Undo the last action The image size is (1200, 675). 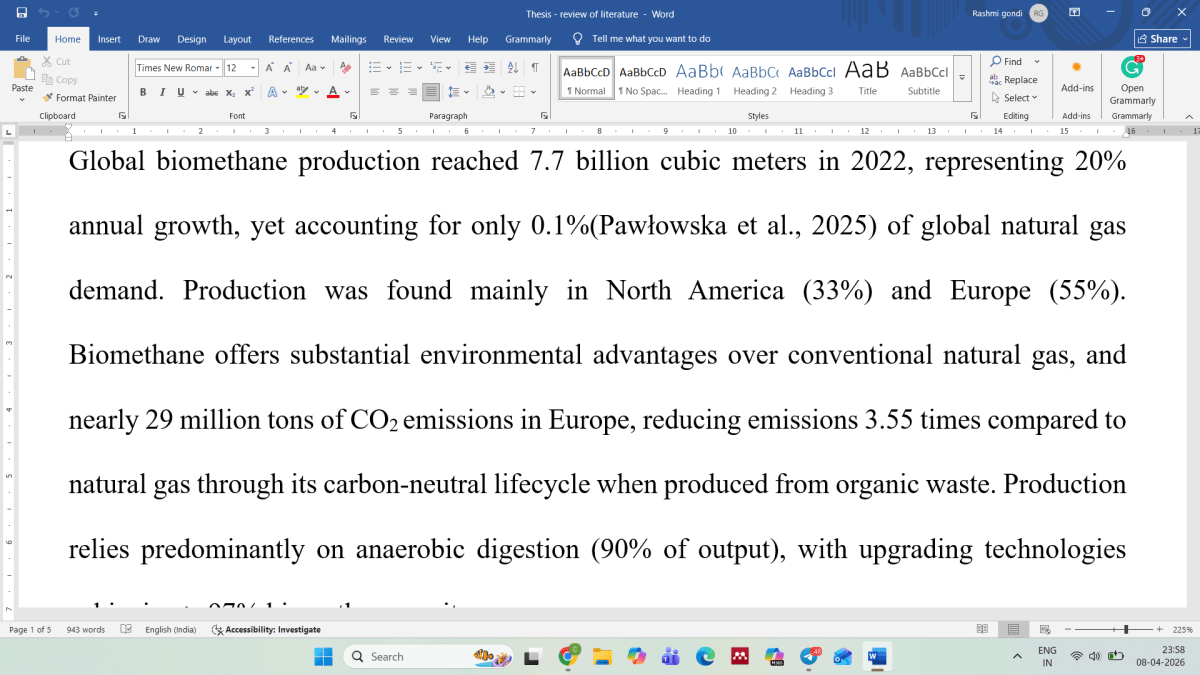(x=44, y=13)
